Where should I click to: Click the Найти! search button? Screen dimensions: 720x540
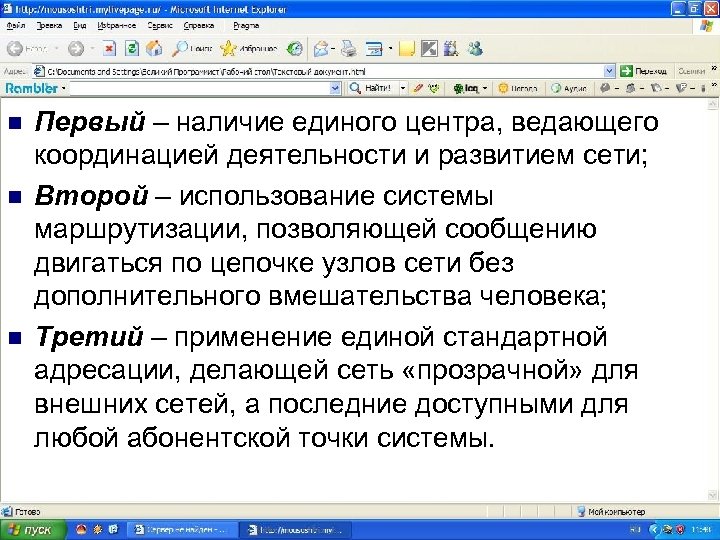(x=370, y=88)
